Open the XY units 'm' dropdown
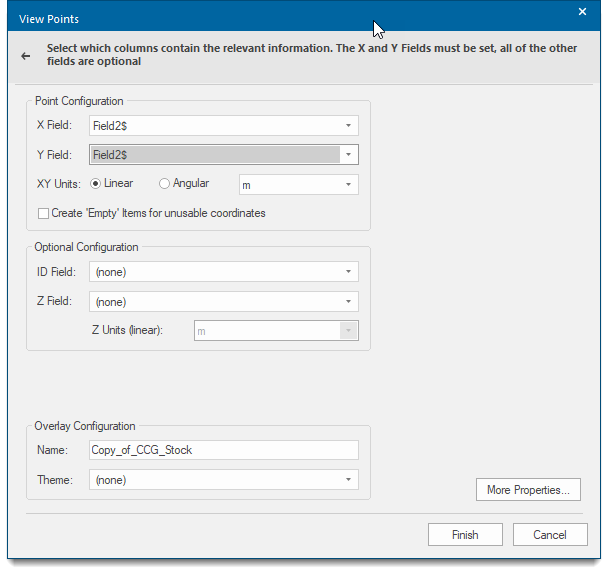The image size is (609, 574). [299, 185]
